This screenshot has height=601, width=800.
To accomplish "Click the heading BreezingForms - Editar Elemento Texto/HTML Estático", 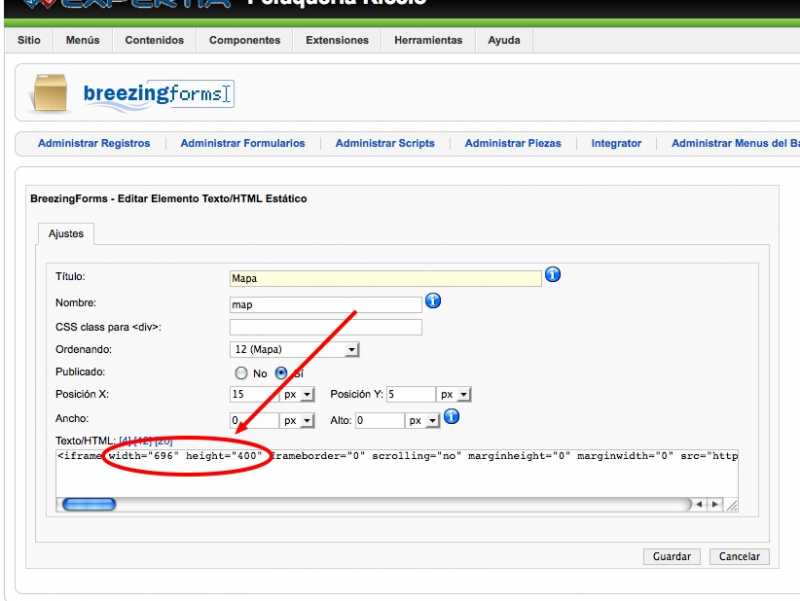I will [x=168, y=198].
